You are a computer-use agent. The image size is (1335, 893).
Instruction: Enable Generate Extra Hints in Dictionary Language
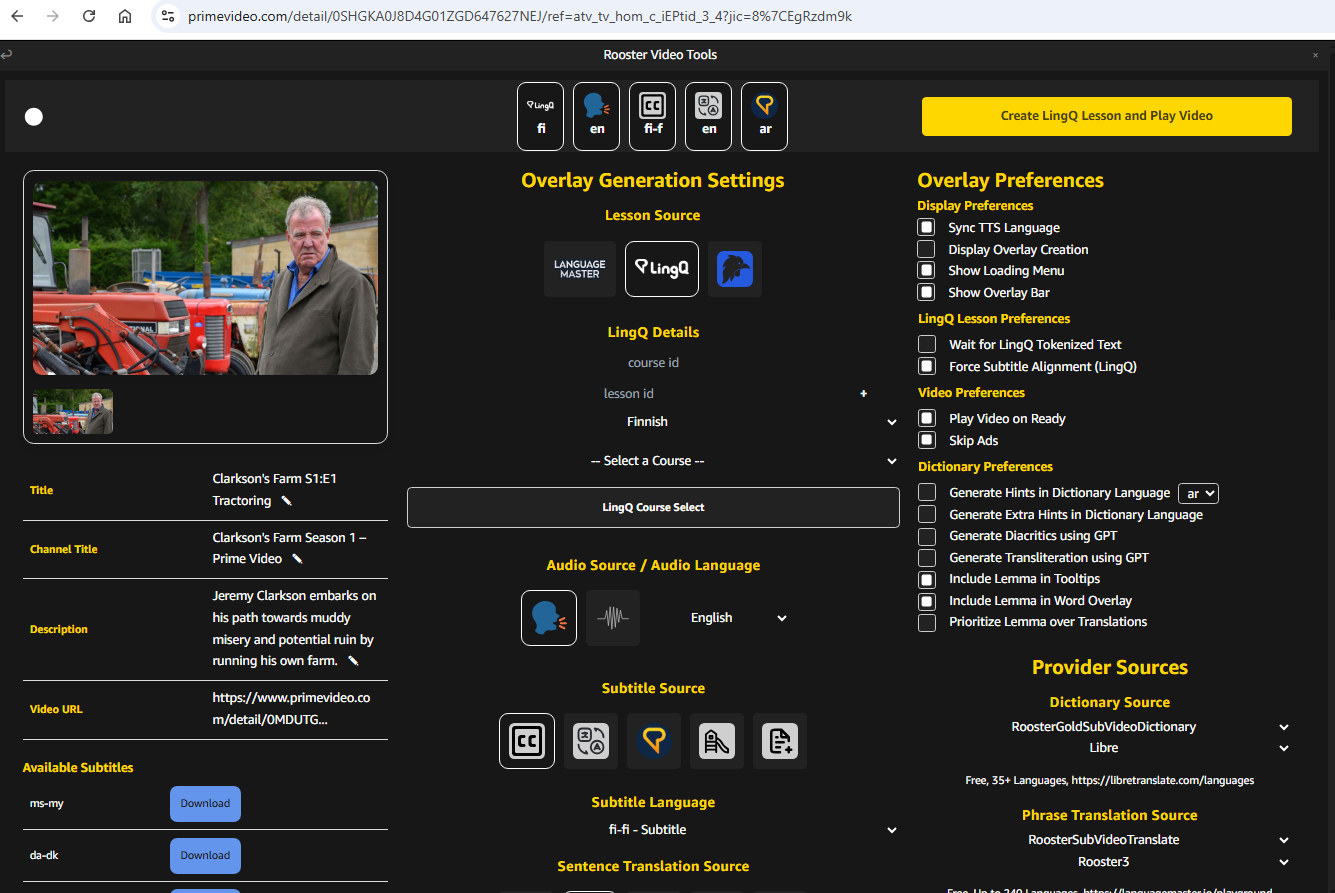[x=927, y=514]
